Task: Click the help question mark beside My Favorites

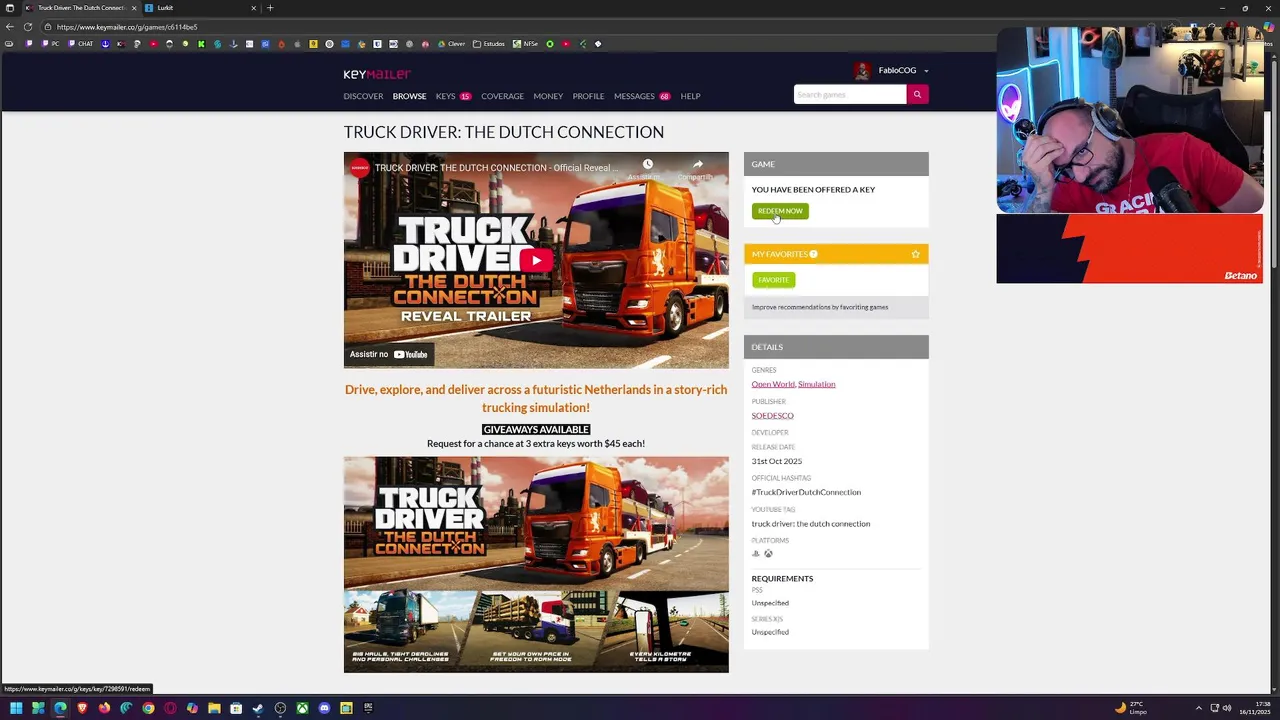Action: pyautogui.click(x=813, y=254)
